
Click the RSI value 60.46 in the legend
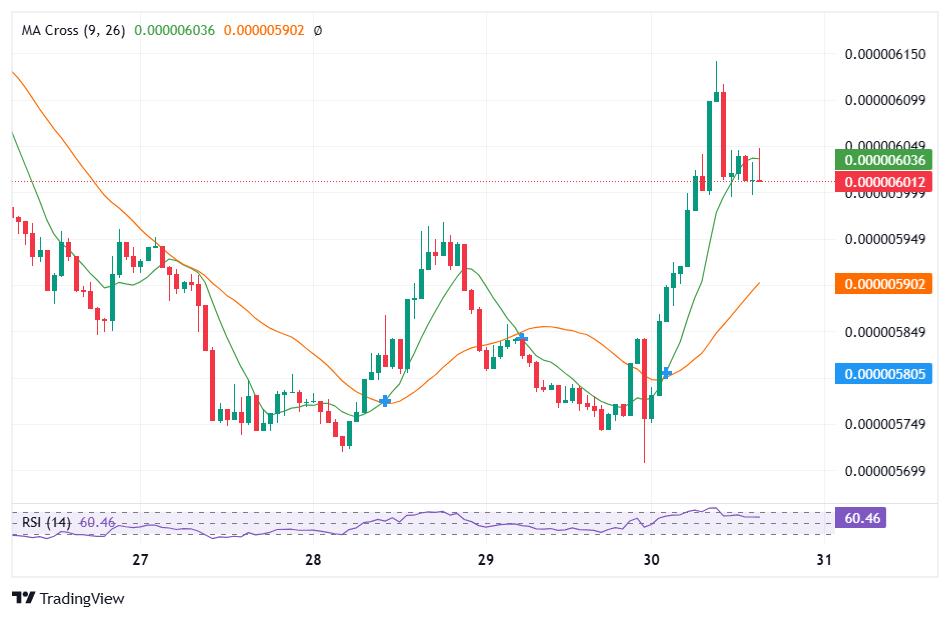[x=97, y=522]
